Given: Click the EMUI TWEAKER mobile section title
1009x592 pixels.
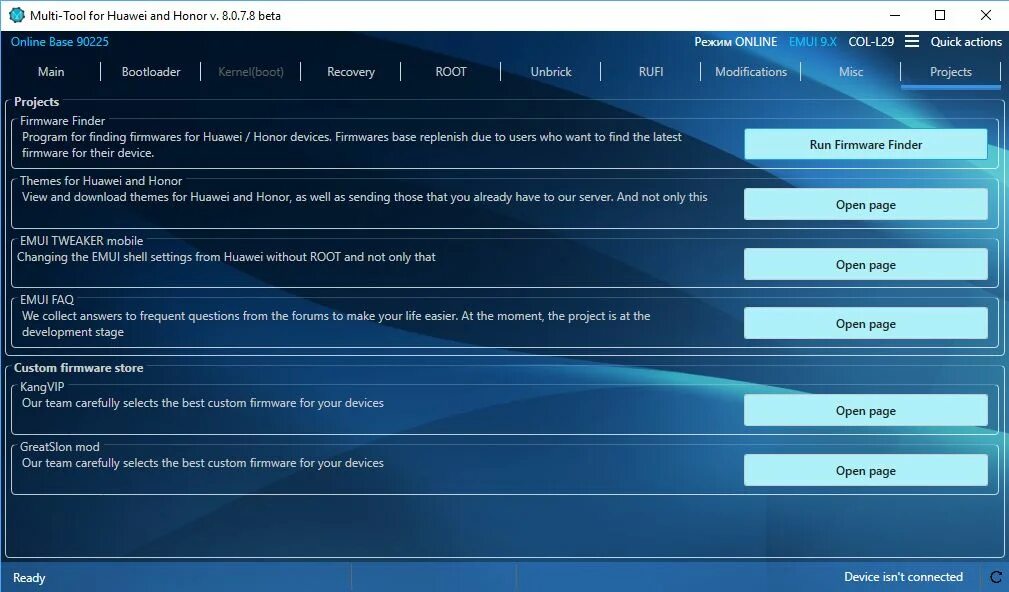Looking at the screenshot, I should [x=82, y=241].
